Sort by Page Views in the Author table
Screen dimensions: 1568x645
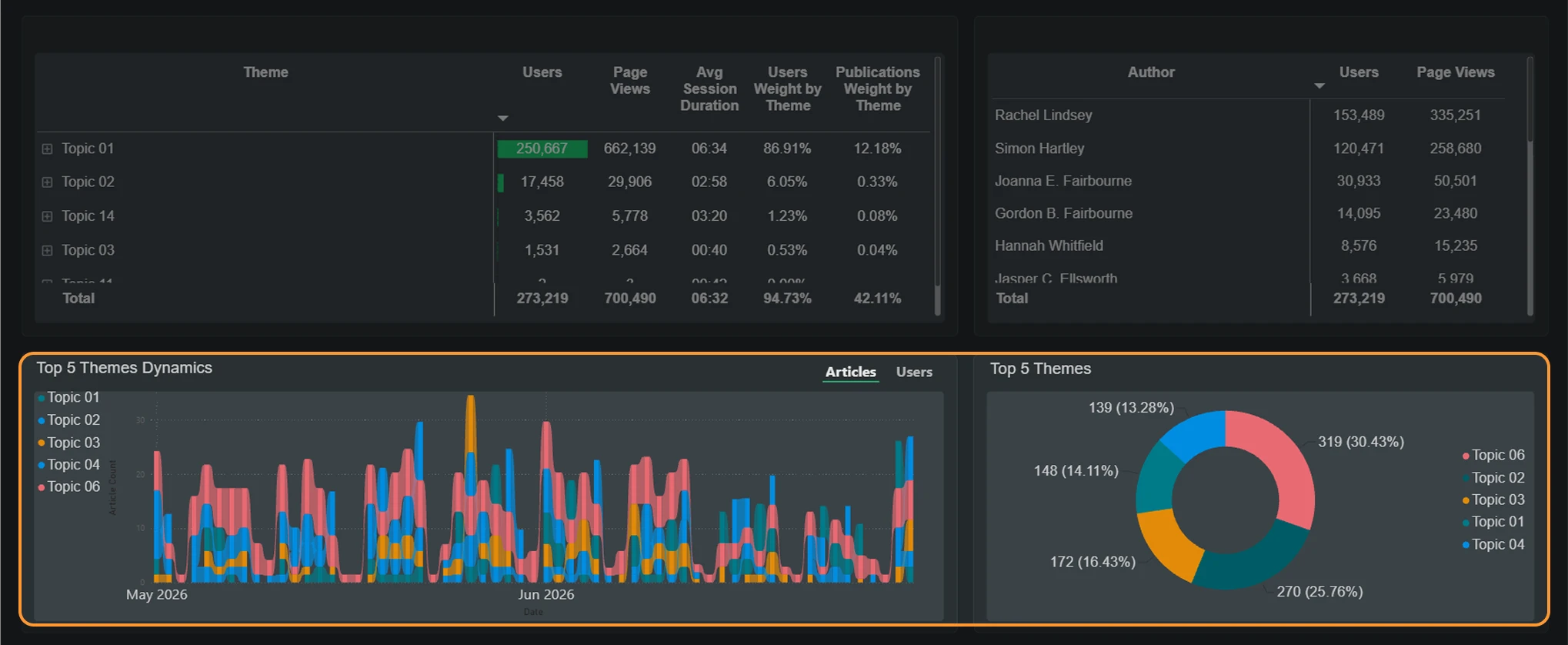(1456, 72)
